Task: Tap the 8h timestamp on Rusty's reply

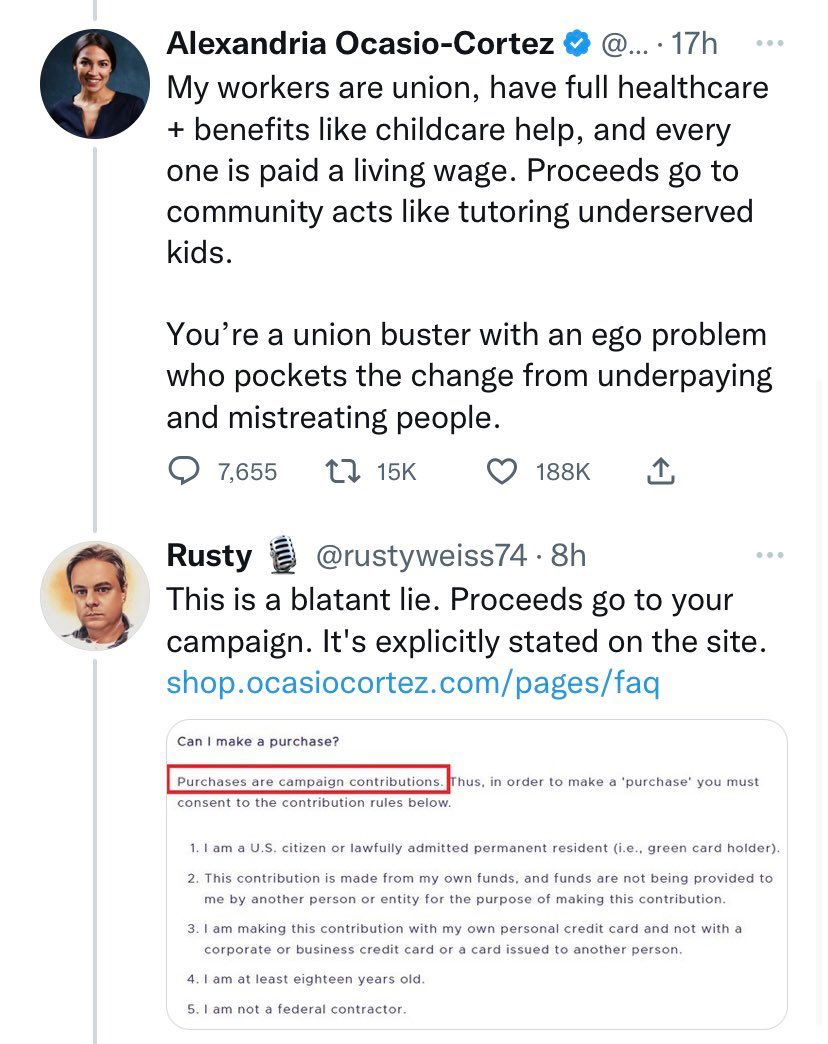Action: coord(568,555)
